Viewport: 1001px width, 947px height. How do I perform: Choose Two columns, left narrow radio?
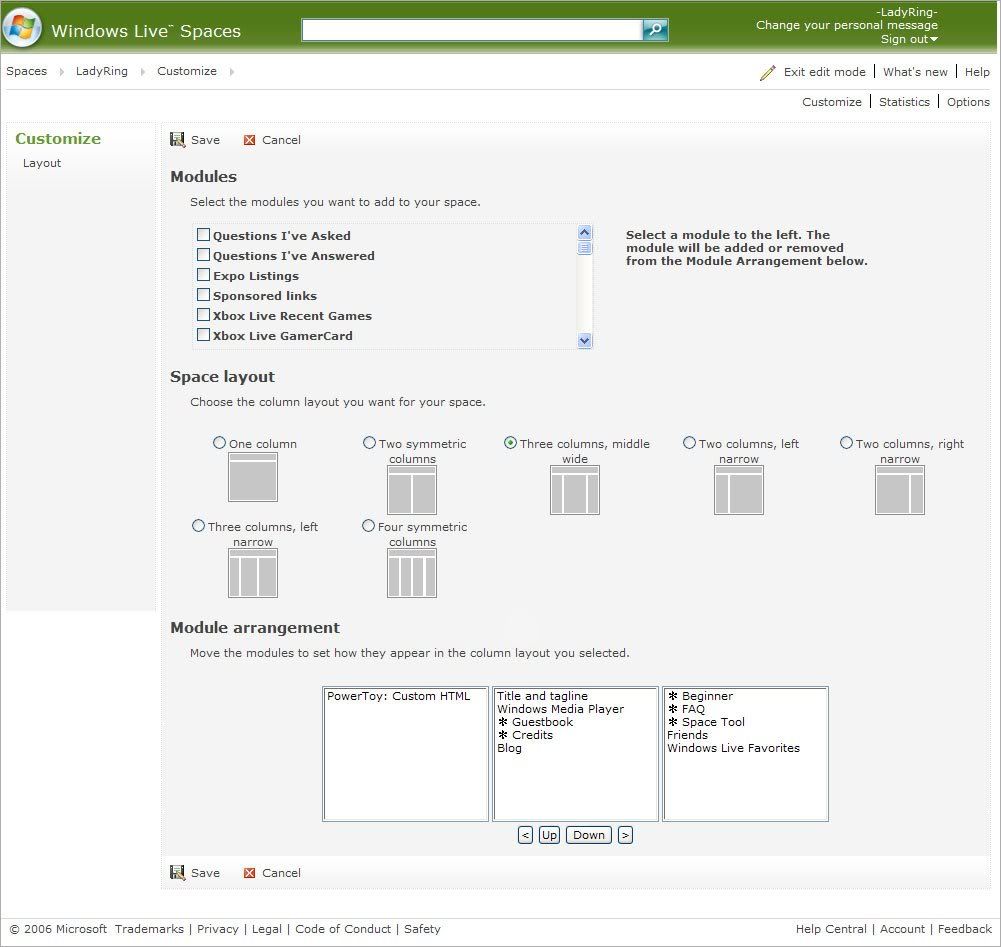[689, 443]
